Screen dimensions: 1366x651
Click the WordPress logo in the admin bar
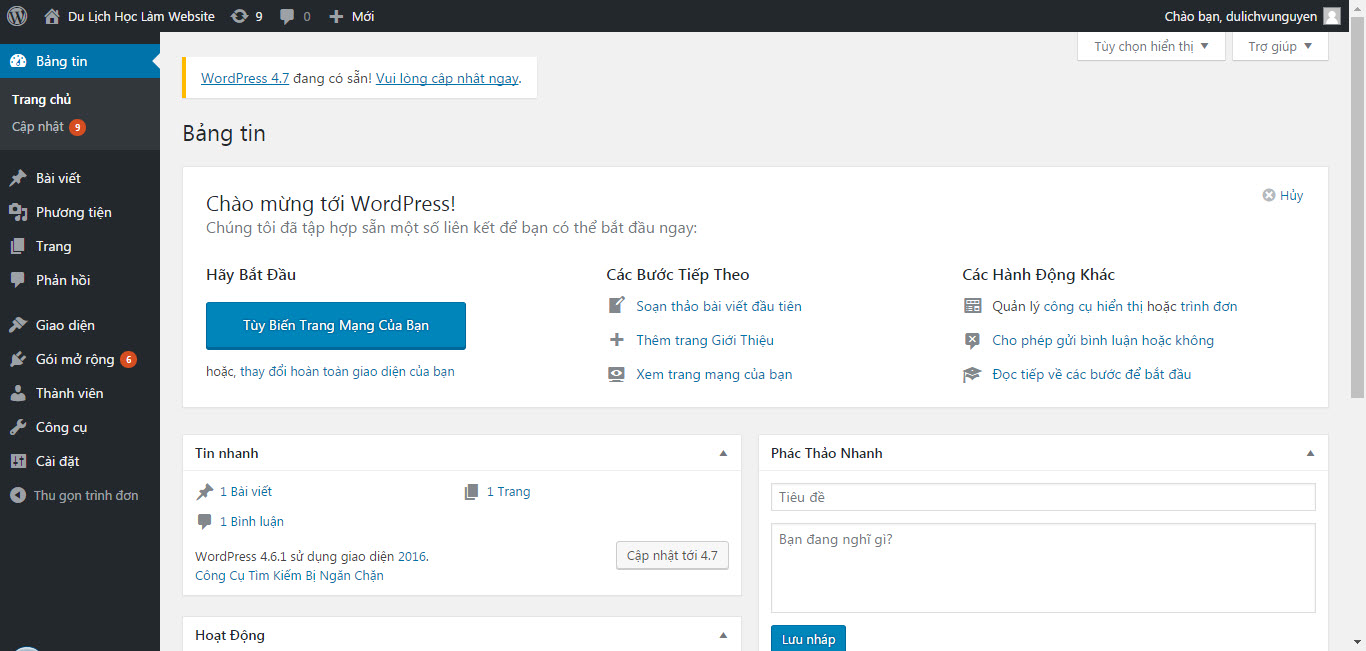click(16, 15)
